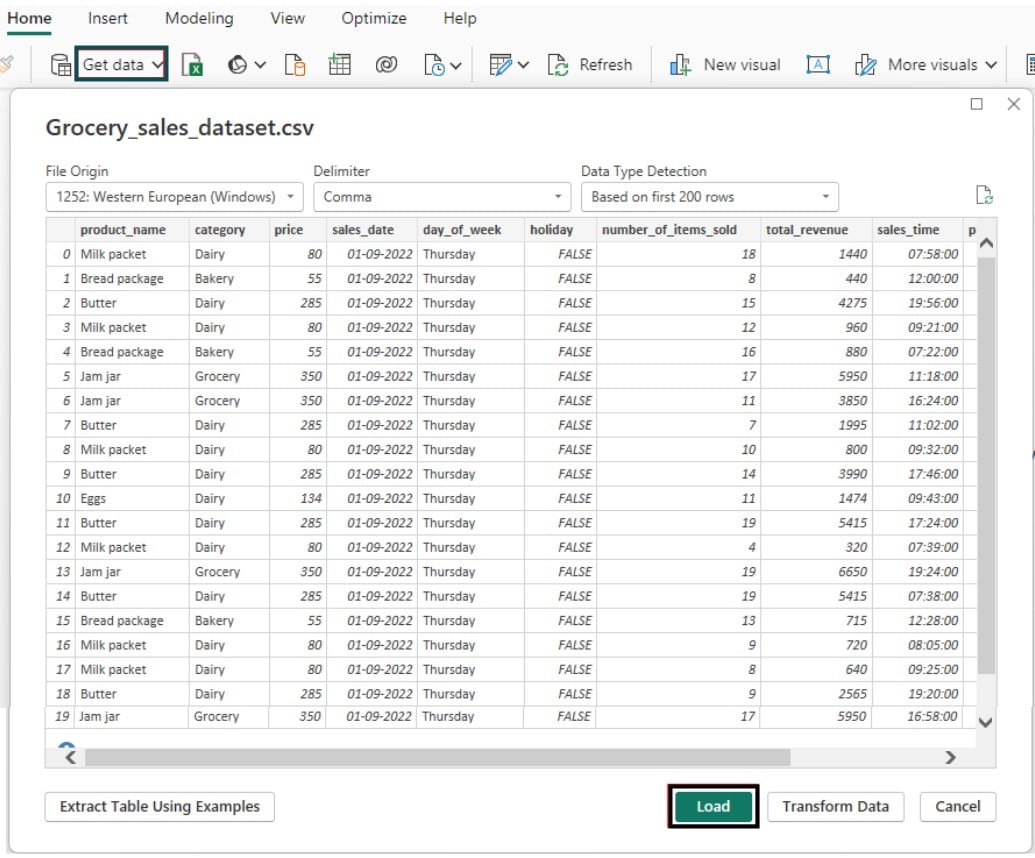The height and width of the screenshot is (858, 1035).
Task: Click the Excel workbook import icon
Action: click(190, 64)
